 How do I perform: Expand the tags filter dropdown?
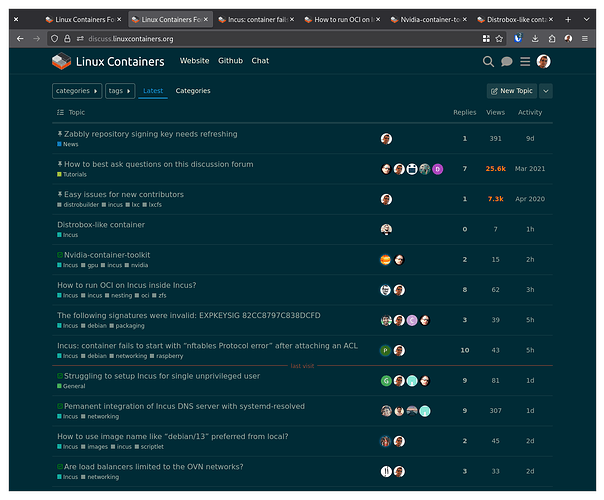121,91
